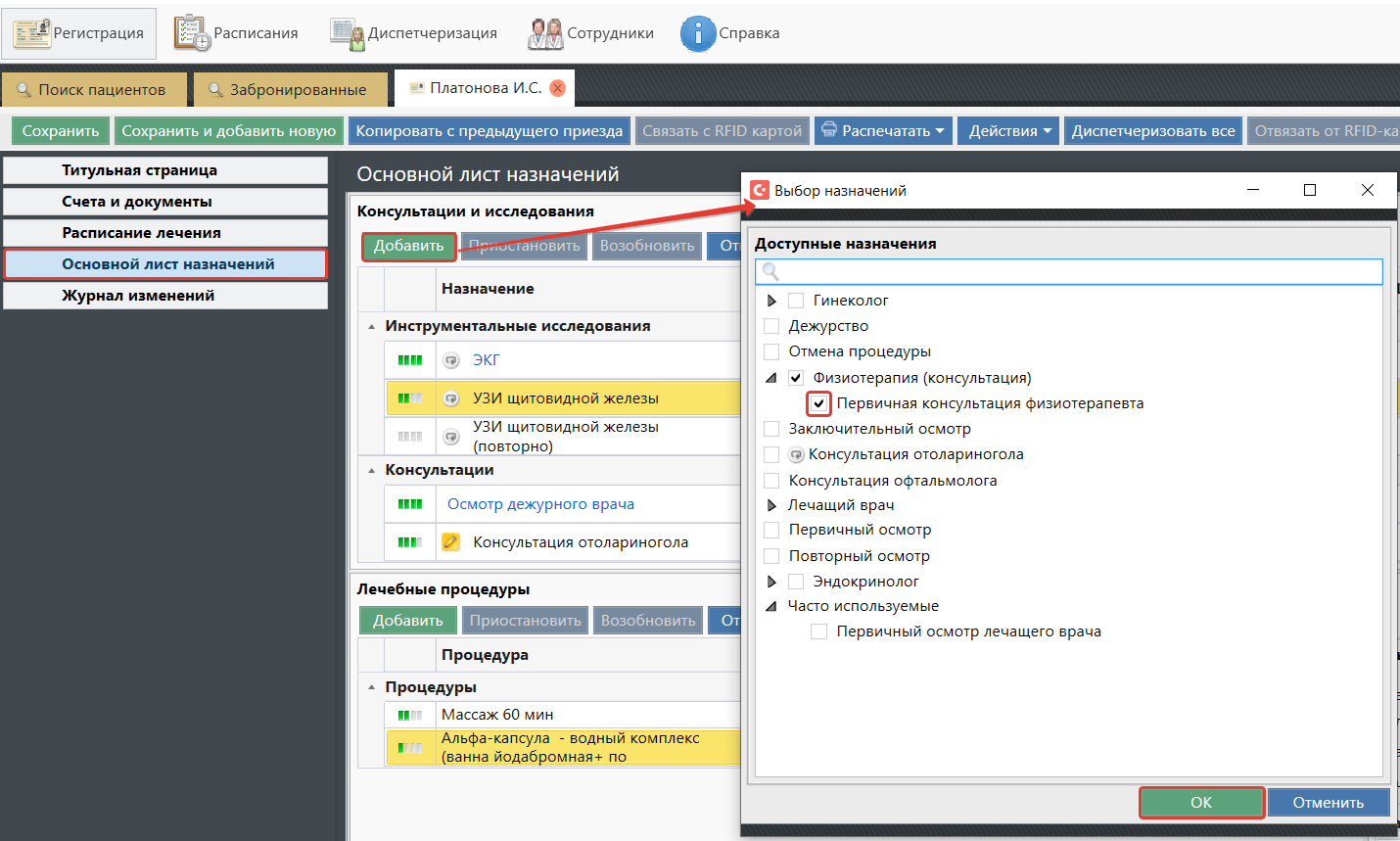Open Диспетчеризация module icon

click(x=347, y=33)
